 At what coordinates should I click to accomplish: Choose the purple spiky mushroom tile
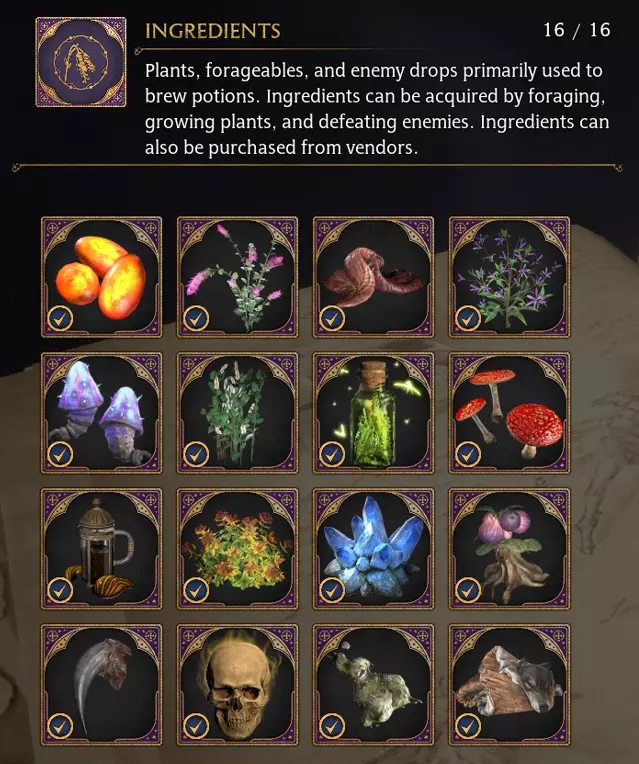pyautogui.click(x=101, y=413)
